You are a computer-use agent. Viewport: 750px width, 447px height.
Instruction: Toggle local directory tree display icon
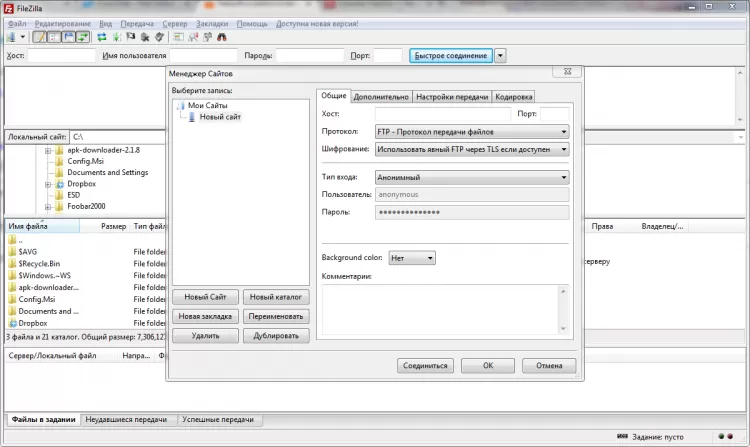point(54,37)
